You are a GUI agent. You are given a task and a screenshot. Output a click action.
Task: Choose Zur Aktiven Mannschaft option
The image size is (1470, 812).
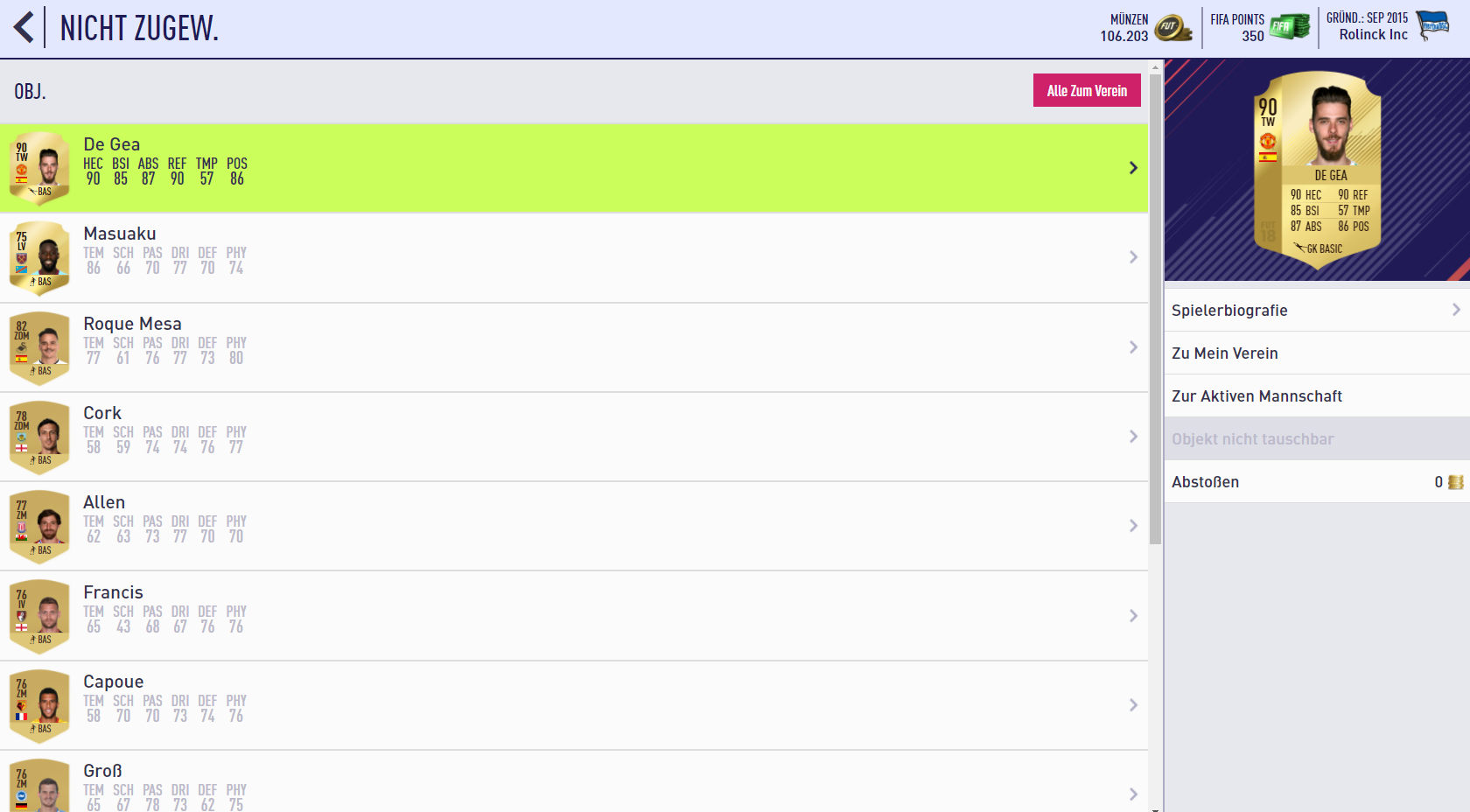pos(1317,396)
